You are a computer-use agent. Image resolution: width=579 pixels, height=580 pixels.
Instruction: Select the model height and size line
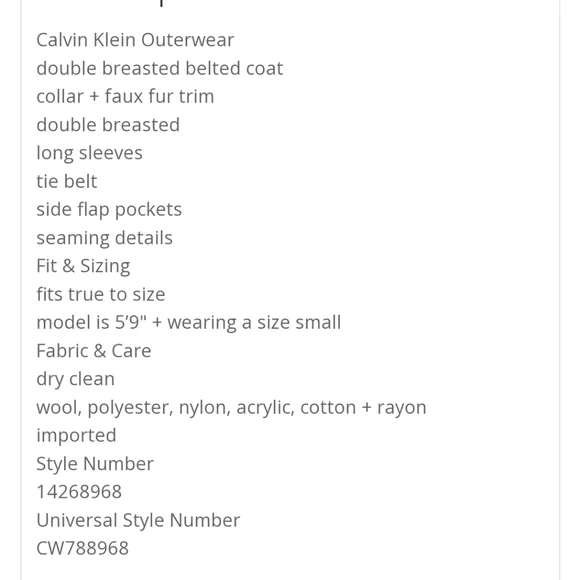coord(189,322)
